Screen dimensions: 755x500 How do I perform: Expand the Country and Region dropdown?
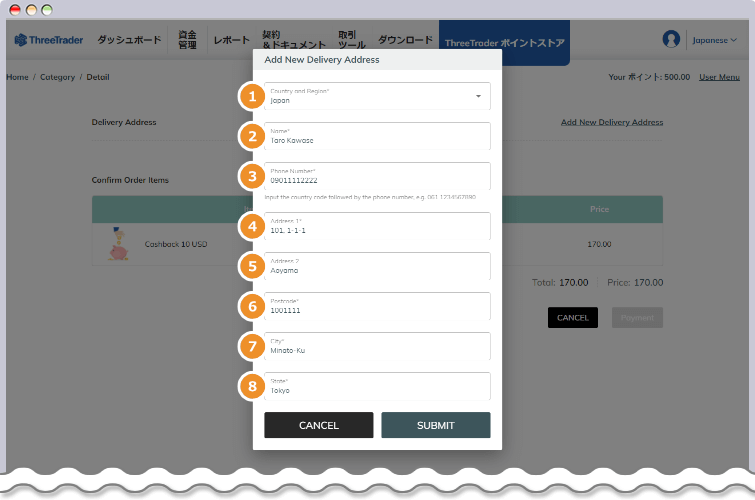pos(377,96)
